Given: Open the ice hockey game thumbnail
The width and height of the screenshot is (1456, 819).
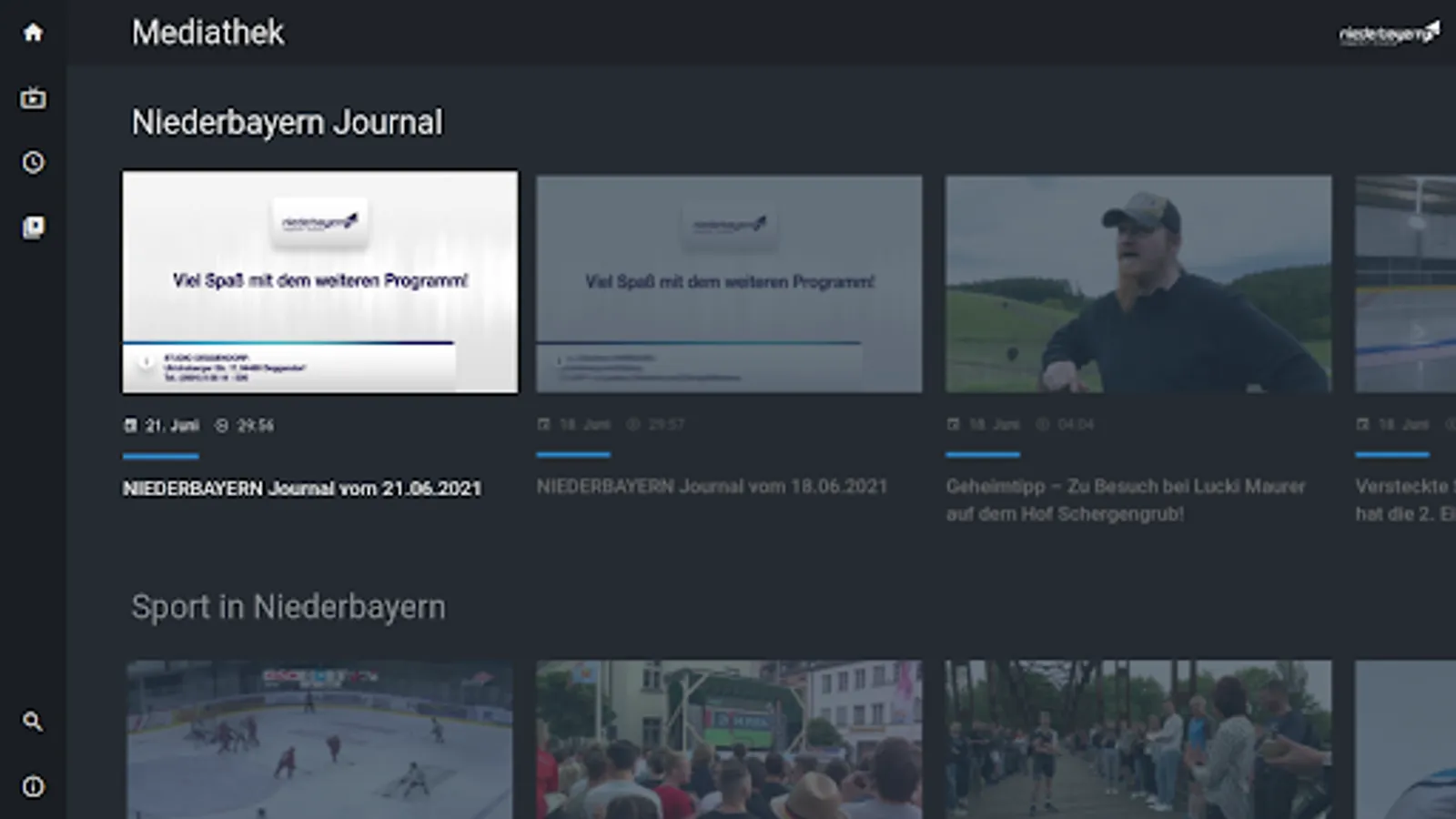Looking at the screenshot, I should coord(319,740).
